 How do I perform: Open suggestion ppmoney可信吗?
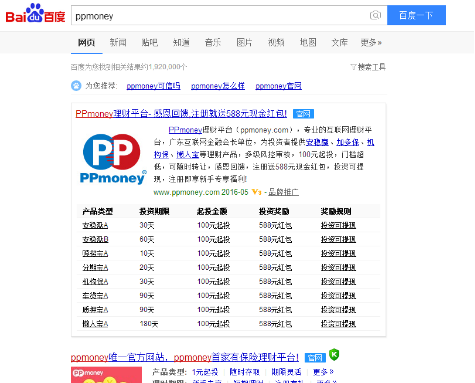tap(153, 86)
